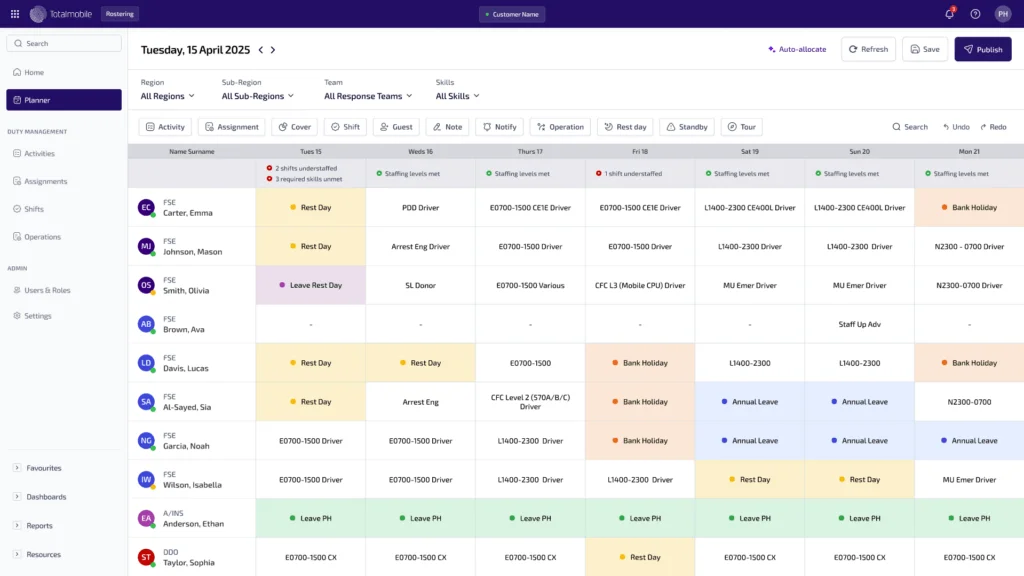Open the PH user avatar menu
Screen dimensions: 1024x576
point(1005,14)
